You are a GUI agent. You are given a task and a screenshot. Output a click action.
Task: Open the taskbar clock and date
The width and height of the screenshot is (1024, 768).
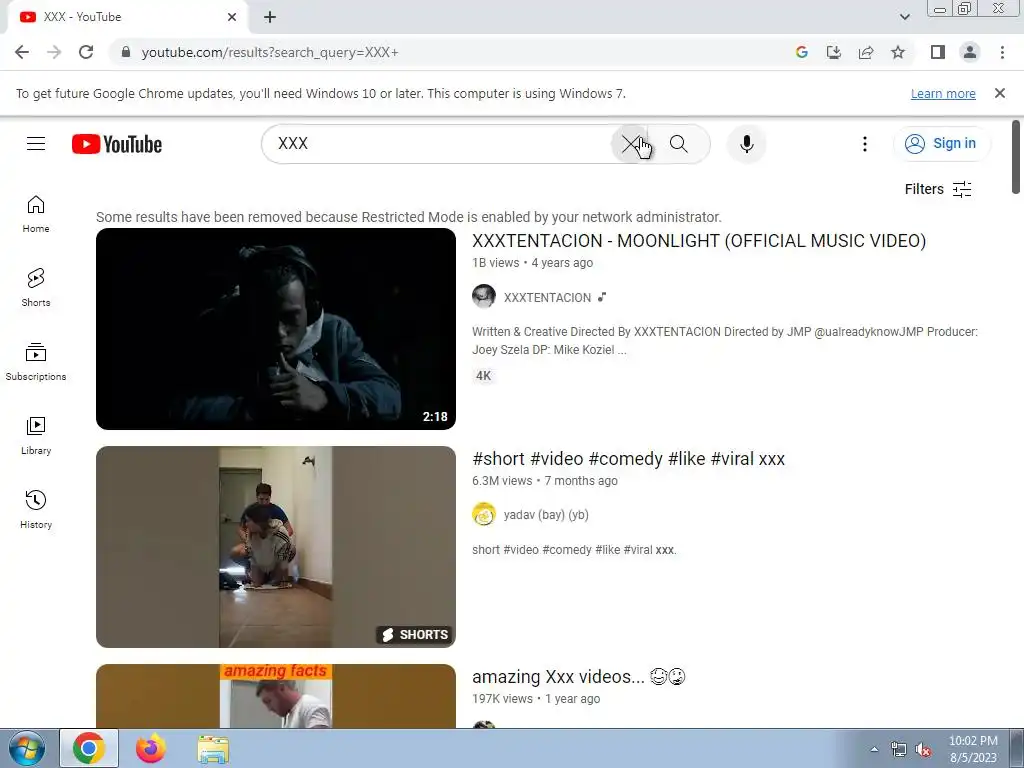coord(973,749)
